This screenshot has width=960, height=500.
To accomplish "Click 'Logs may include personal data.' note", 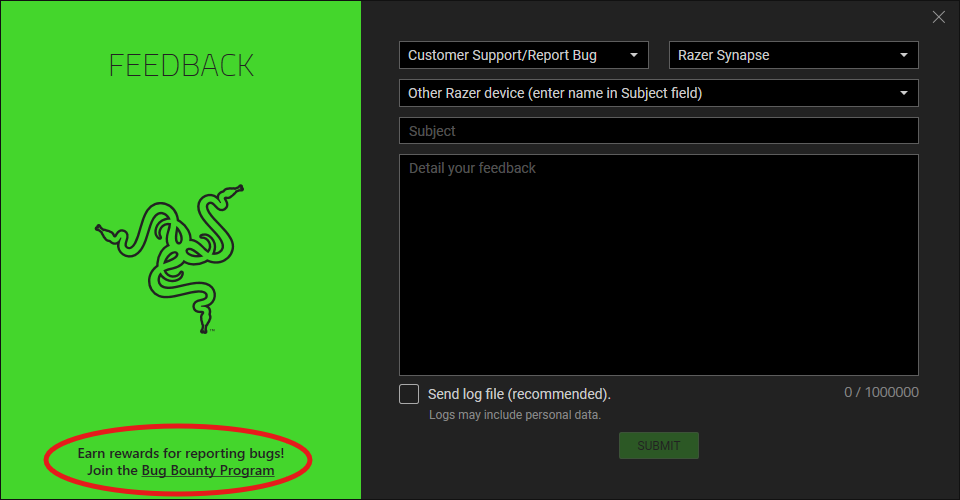I will [515, 415].
